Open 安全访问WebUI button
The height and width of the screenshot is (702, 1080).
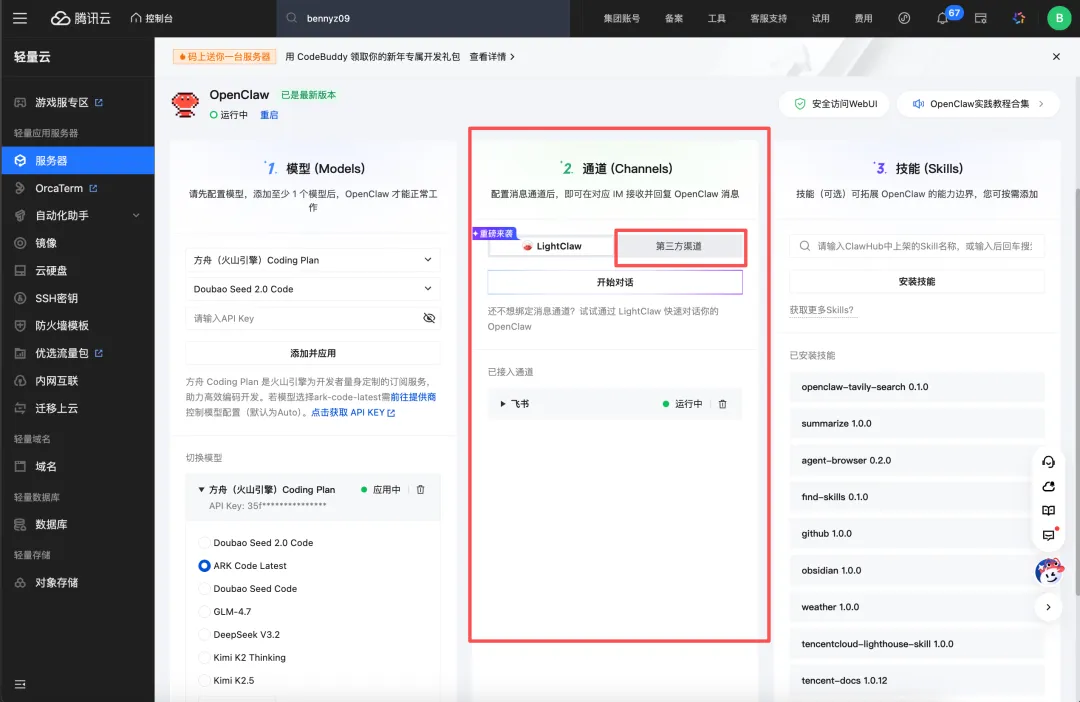point(834,104)
